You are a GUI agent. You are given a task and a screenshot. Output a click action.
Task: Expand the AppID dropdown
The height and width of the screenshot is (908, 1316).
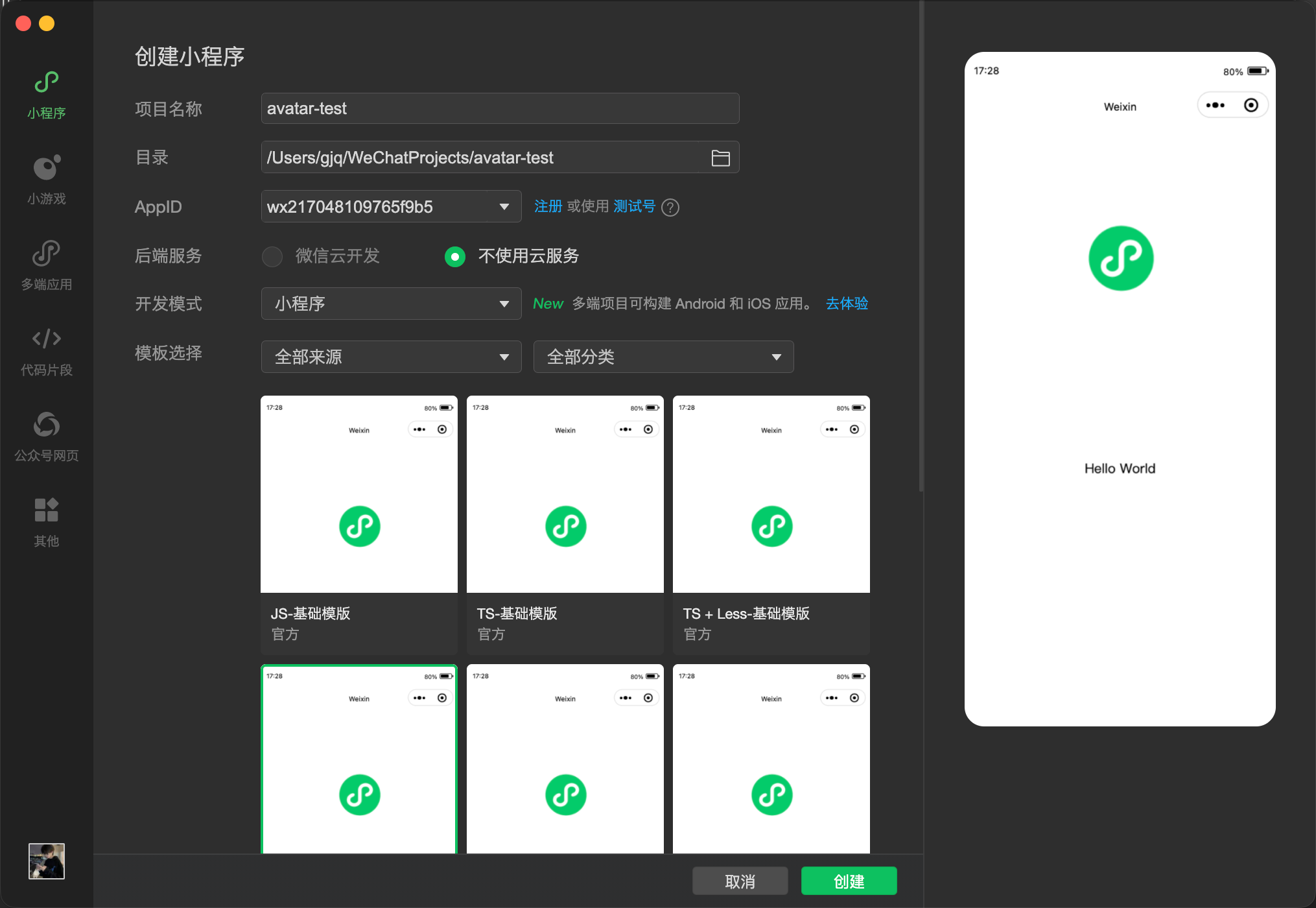[x=504, y=207]
